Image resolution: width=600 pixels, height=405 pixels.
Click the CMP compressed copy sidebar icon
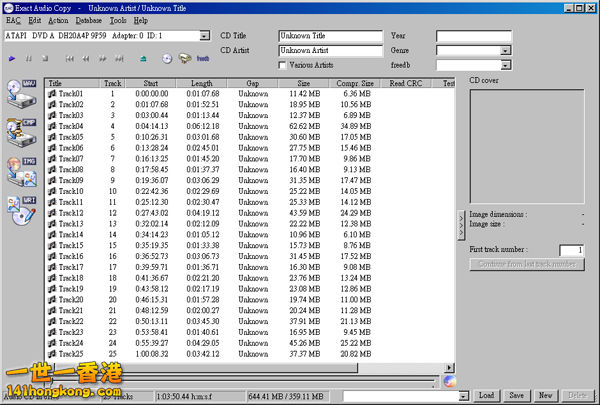[x=21, y=131]
